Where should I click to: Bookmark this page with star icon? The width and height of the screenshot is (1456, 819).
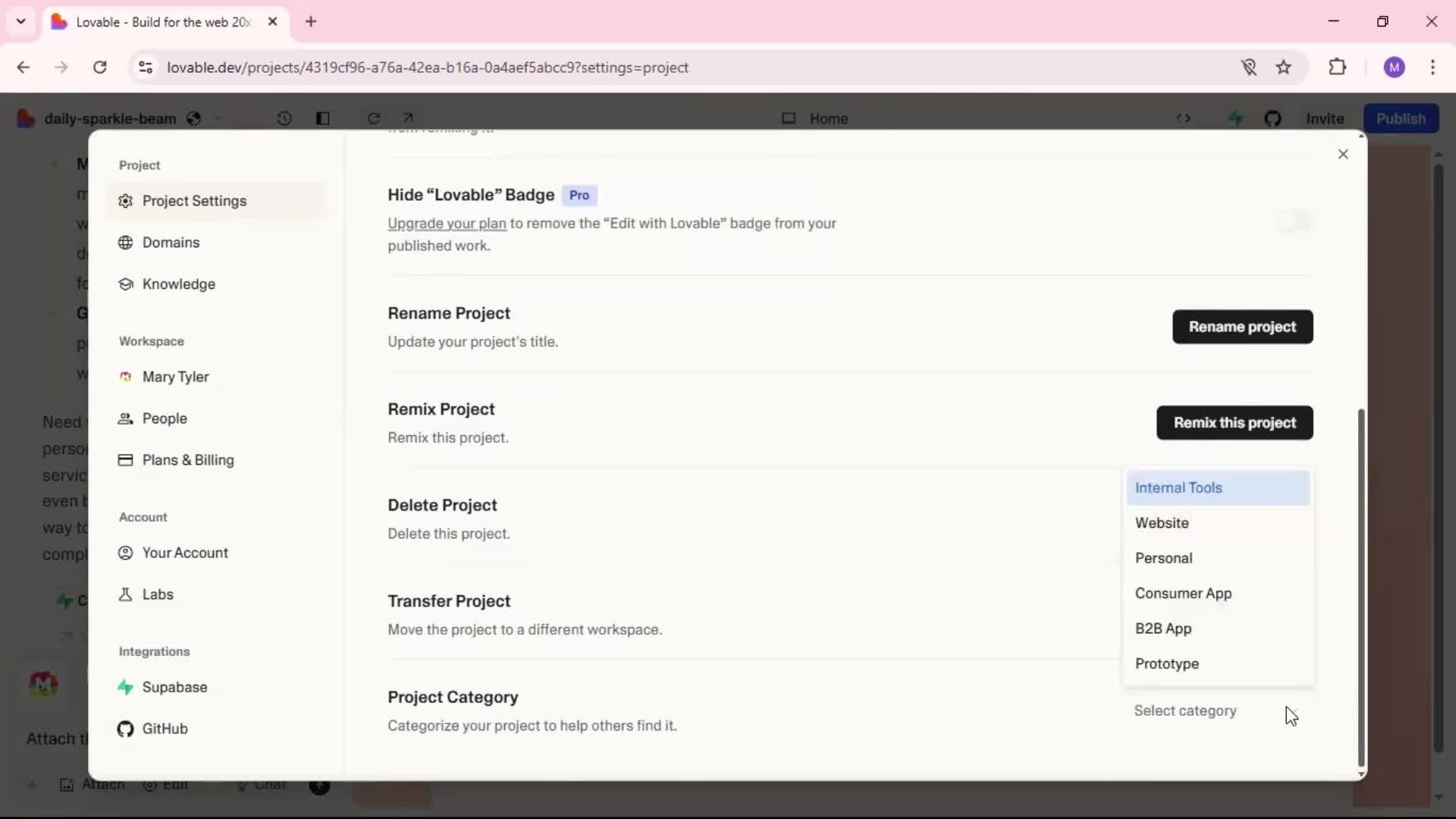pos(1283,67)
